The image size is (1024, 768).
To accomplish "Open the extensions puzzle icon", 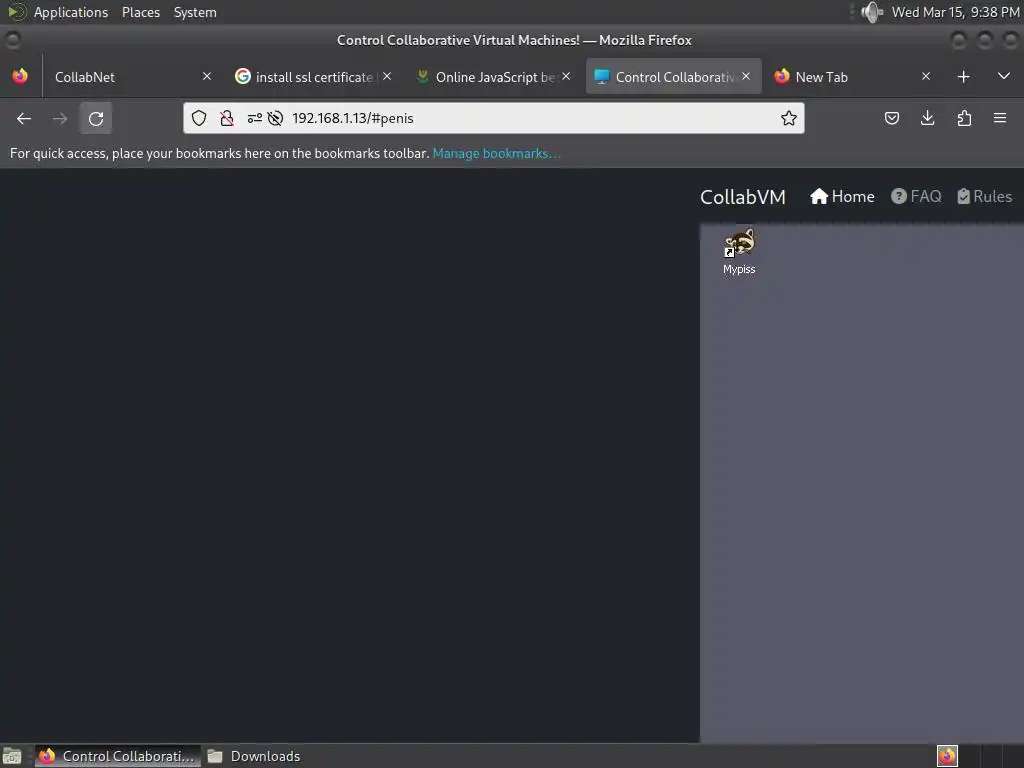I will [964, 118].
